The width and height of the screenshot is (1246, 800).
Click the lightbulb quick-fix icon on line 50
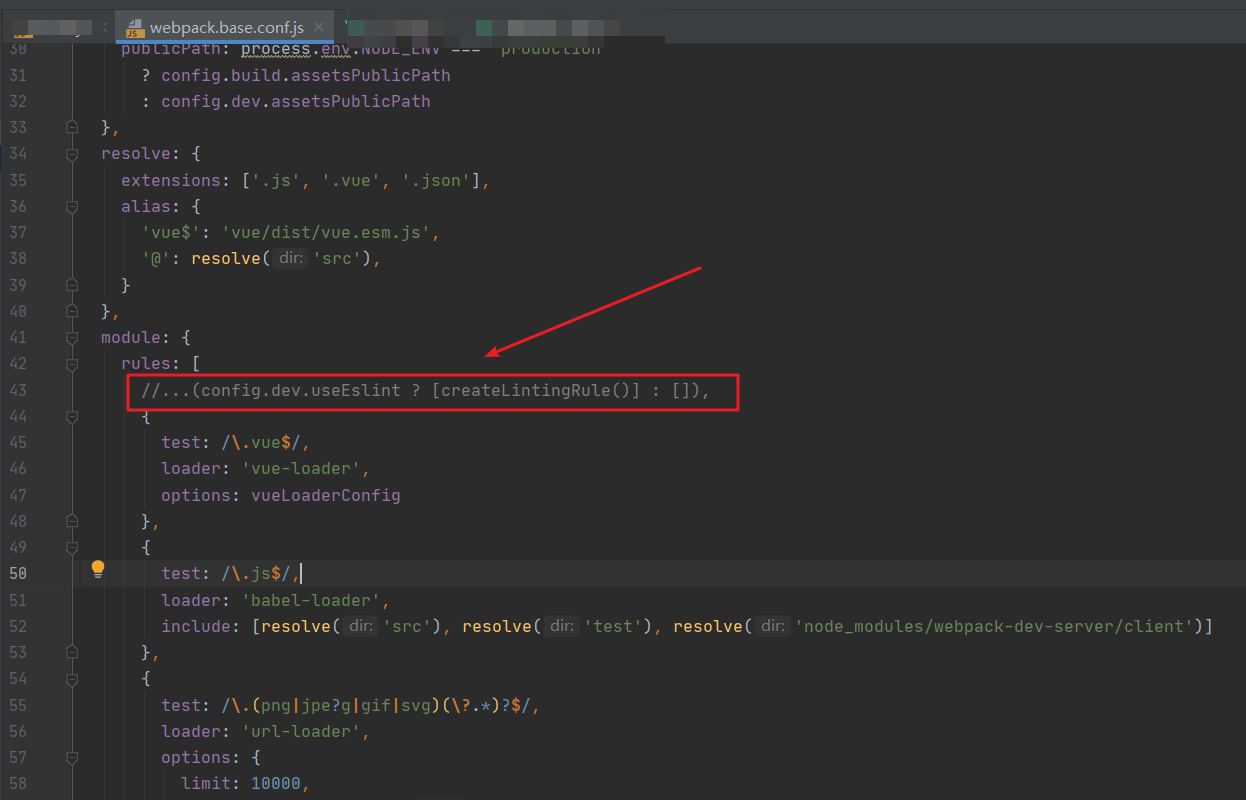coord(97,568)
